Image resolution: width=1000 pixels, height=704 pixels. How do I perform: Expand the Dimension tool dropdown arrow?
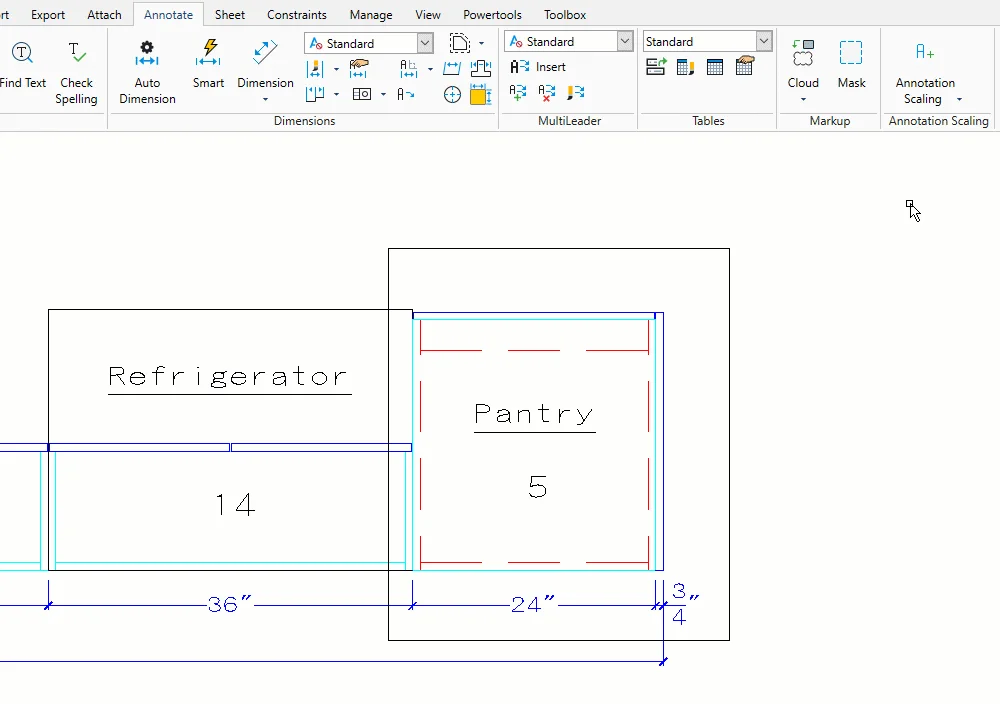coord(265,99)
